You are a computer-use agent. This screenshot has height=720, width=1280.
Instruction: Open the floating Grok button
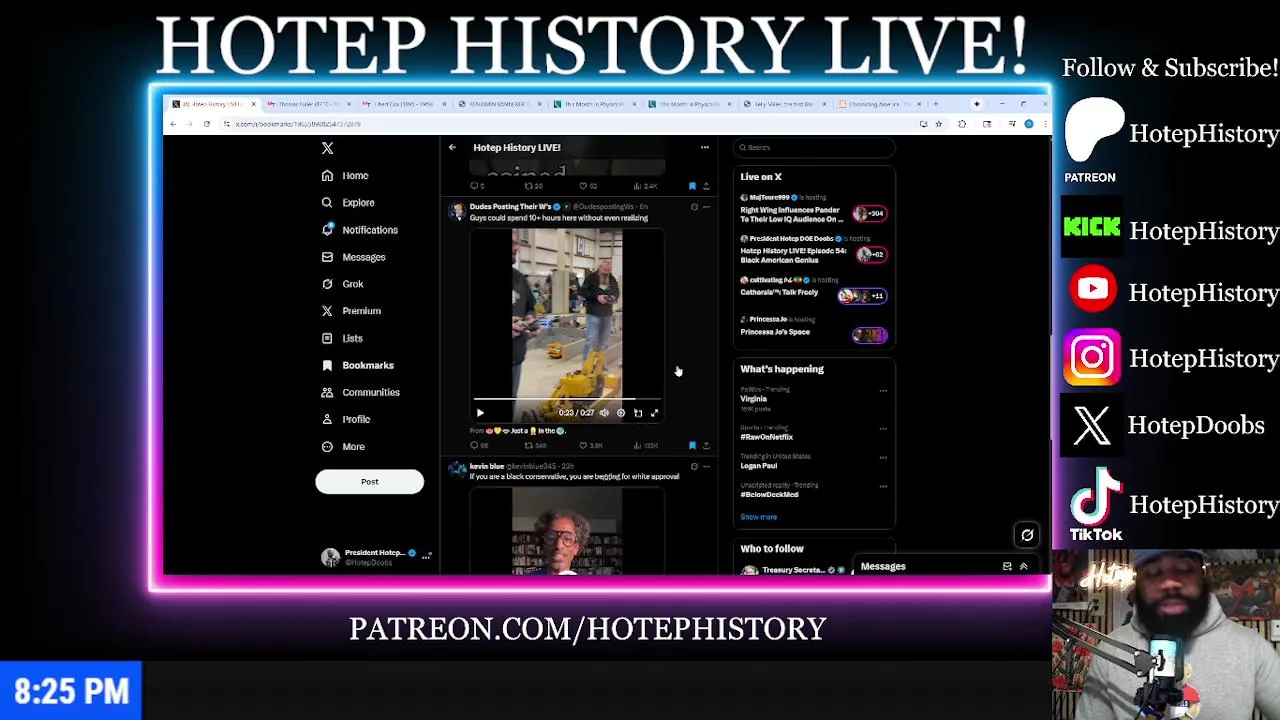(1027, 535)
